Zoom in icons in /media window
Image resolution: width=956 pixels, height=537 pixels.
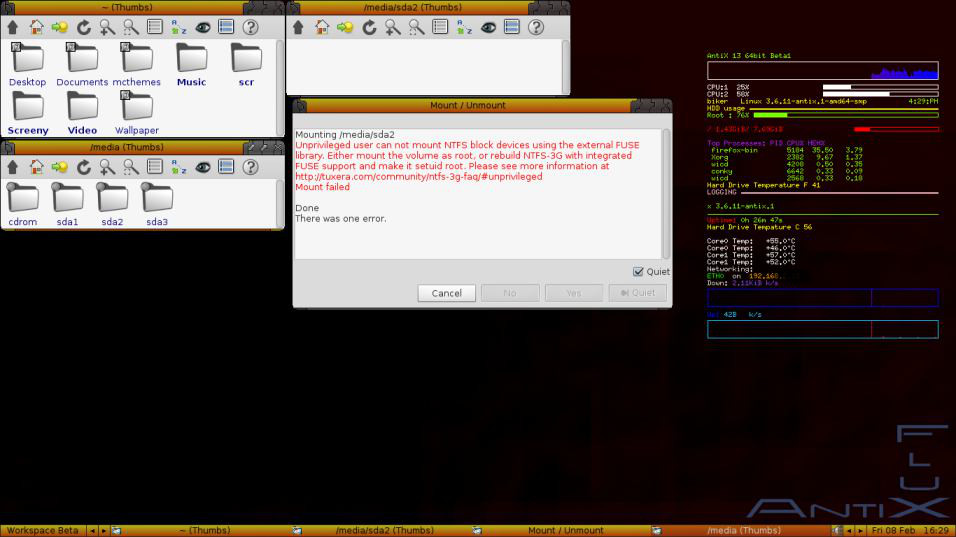pos(107,166)
